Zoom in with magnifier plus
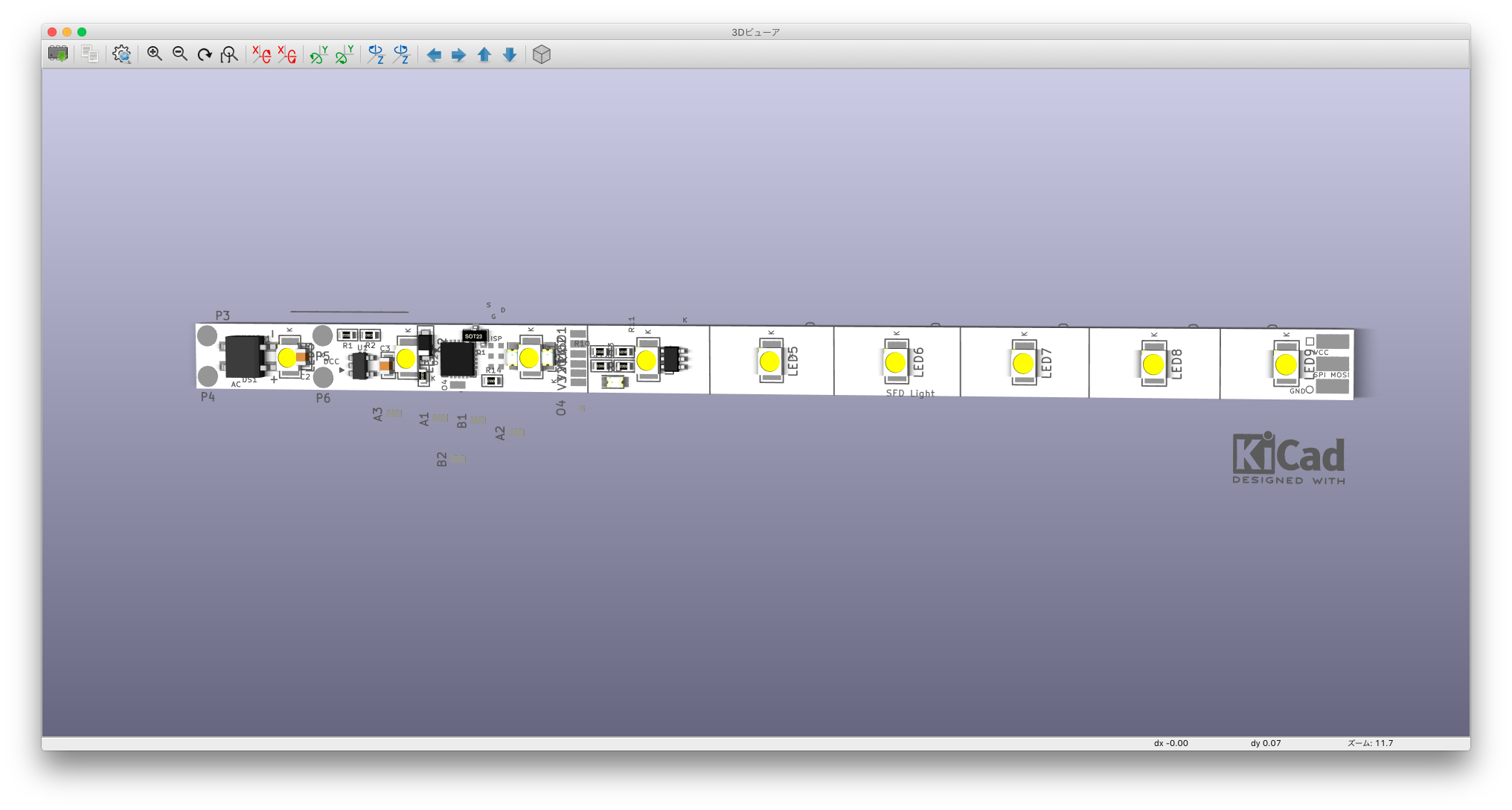Screen dimensions: 1512x810 pyautogui.click(x=155, y=54)
